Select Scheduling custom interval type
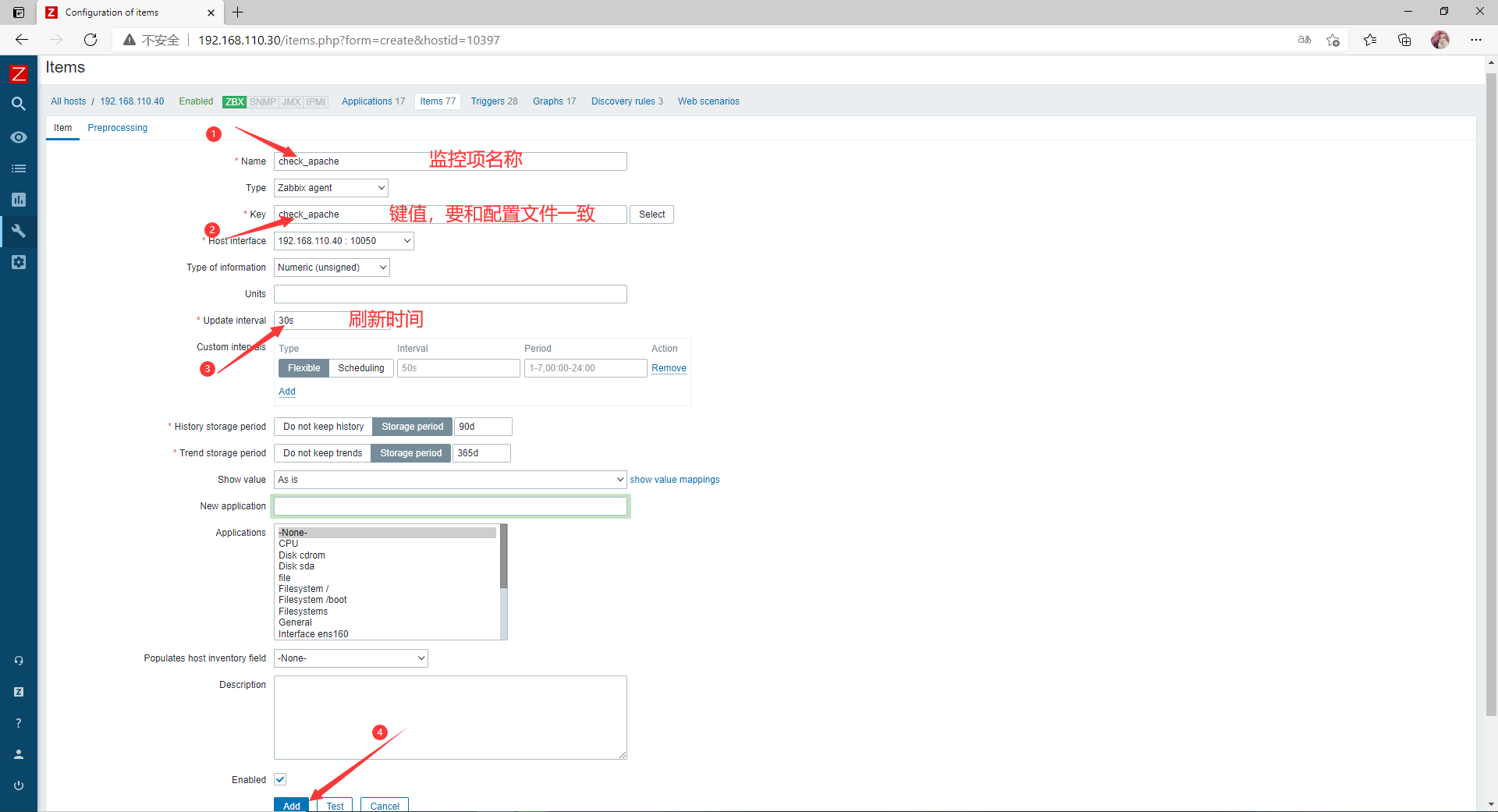The width and height of the screenshot is (1498, 812). point(361,368)
